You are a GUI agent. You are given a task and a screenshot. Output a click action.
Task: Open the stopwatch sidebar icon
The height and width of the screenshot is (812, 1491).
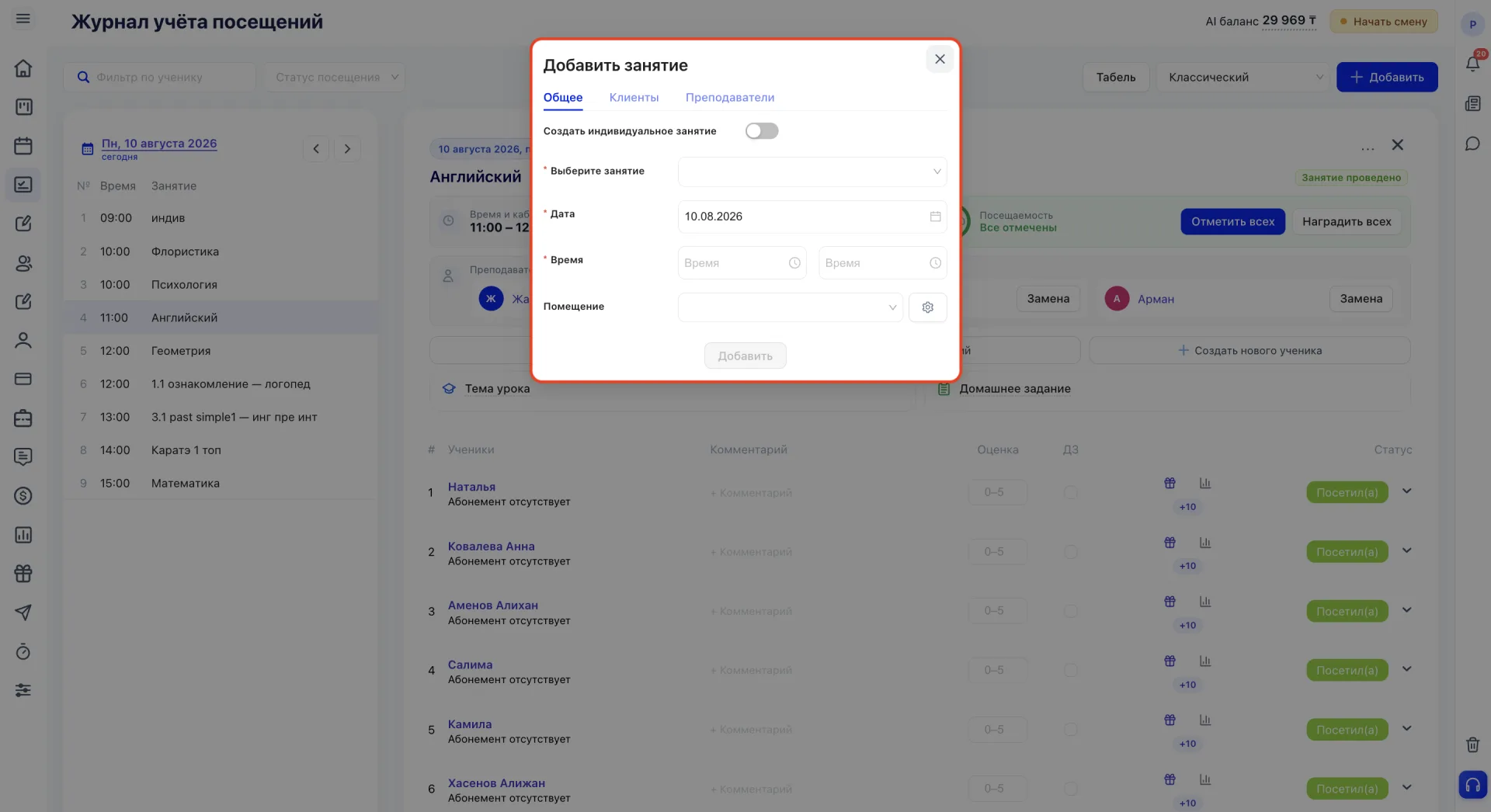pyautogui.click(x=23, y=651)
